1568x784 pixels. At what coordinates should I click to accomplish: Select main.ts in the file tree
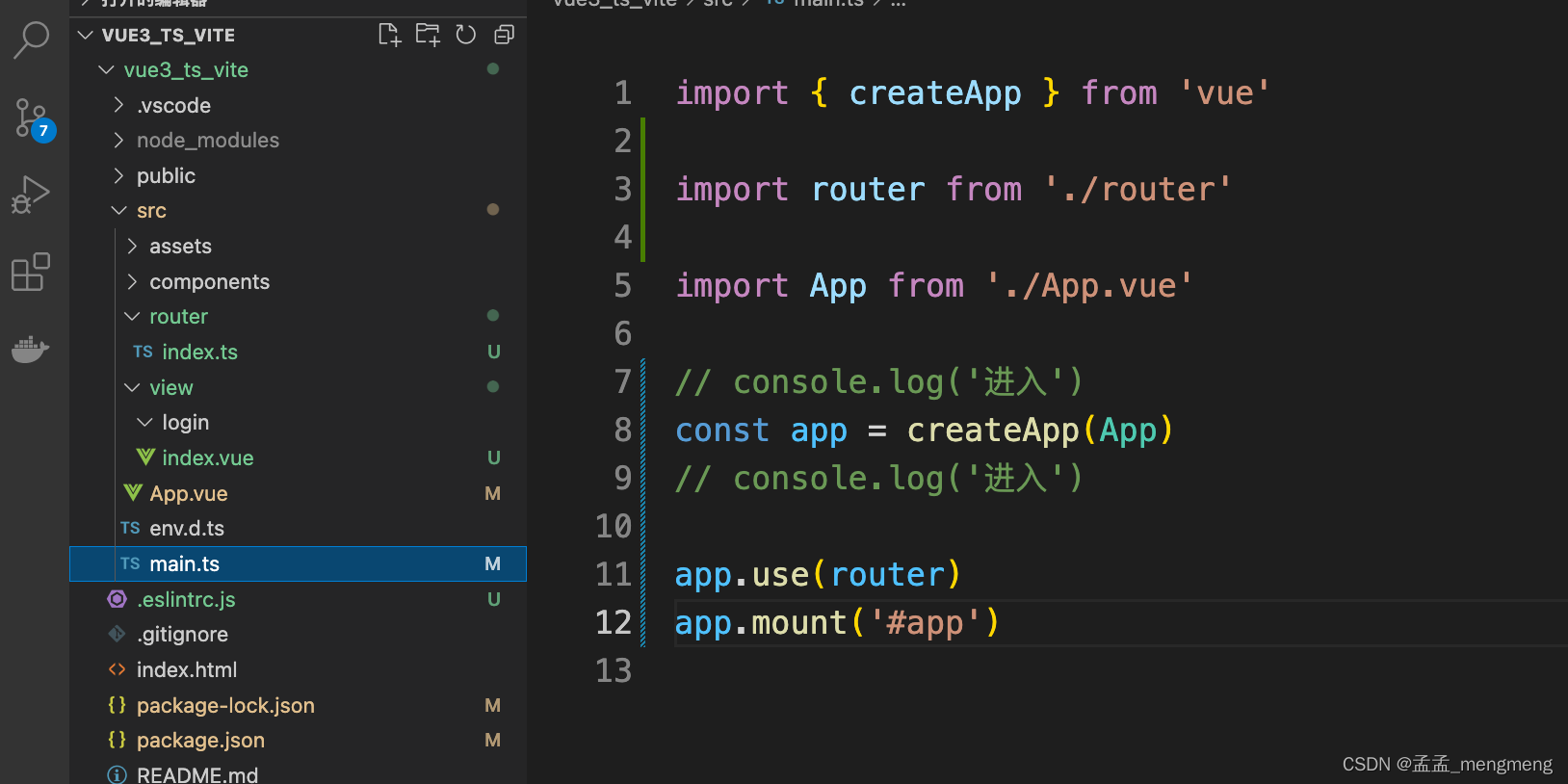[x=298, y=564]
